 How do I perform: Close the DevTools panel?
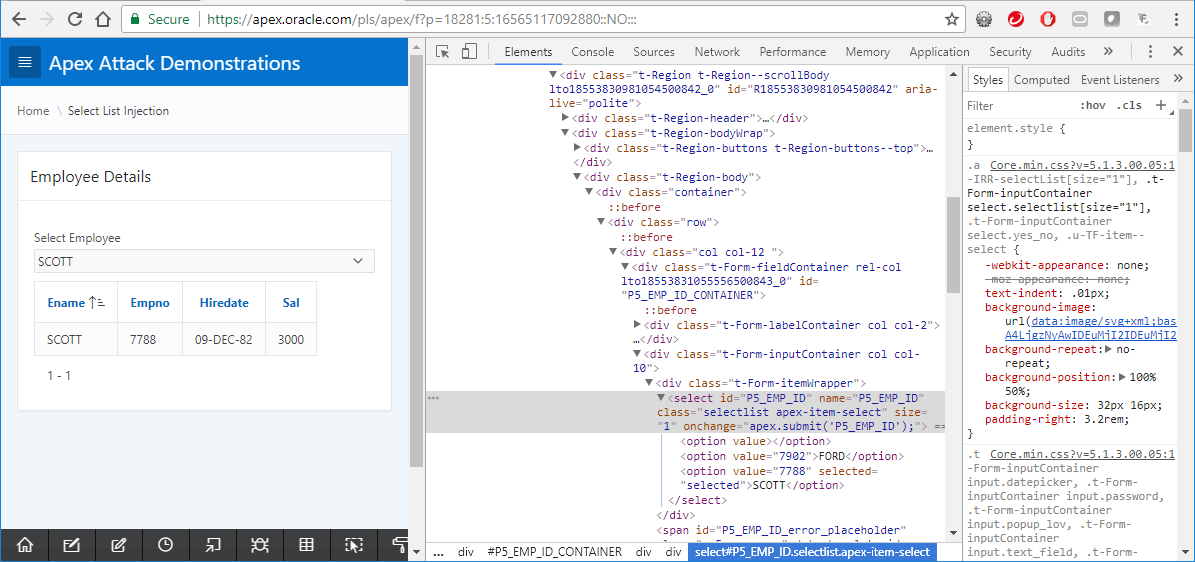1176,52
